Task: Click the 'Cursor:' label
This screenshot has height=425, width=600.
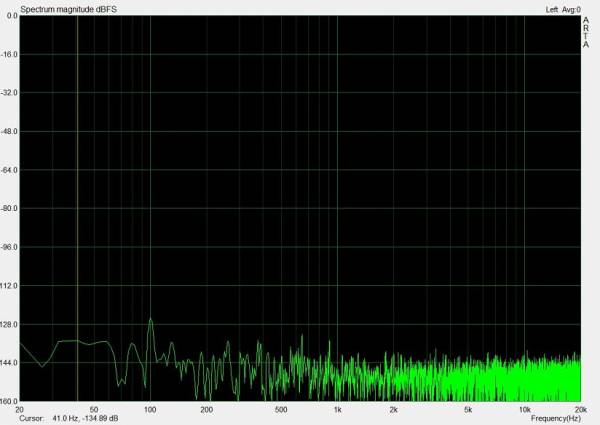Action: 31,418
